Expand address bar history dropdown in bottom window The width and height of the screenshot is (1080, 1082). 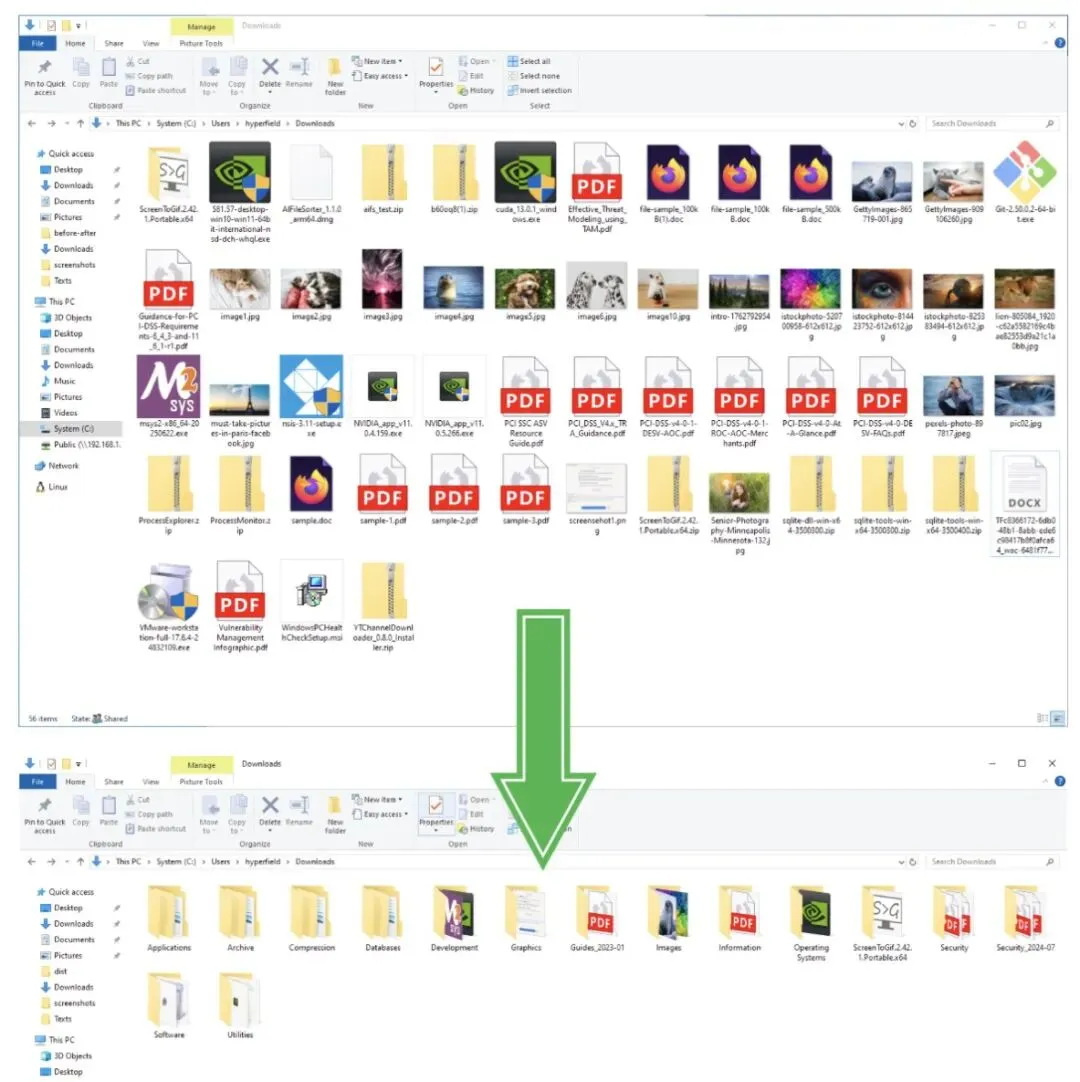[901, 862]
